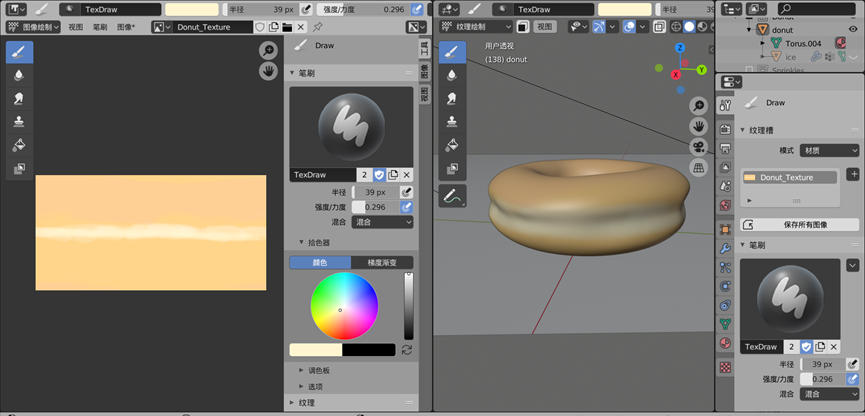Image resolution: width=865 pixels, height=416 pixels.
Task: Select the Annotate tool in the 3D viewport toolbar
Action: pos(452,196)
